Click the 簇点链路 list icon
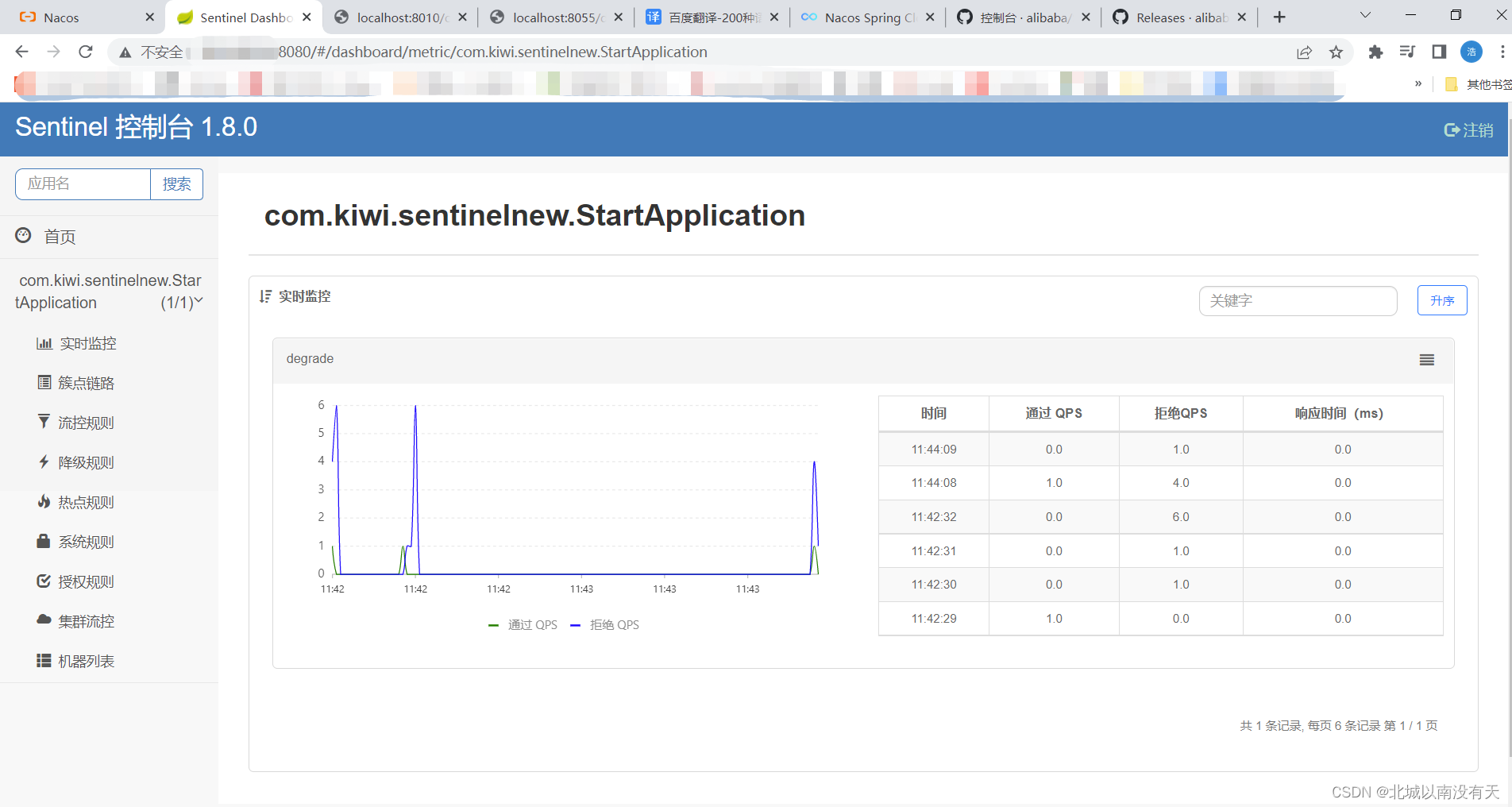This screenshot has width=1512, height=807. pyautogui.click(x=44, y=383)
